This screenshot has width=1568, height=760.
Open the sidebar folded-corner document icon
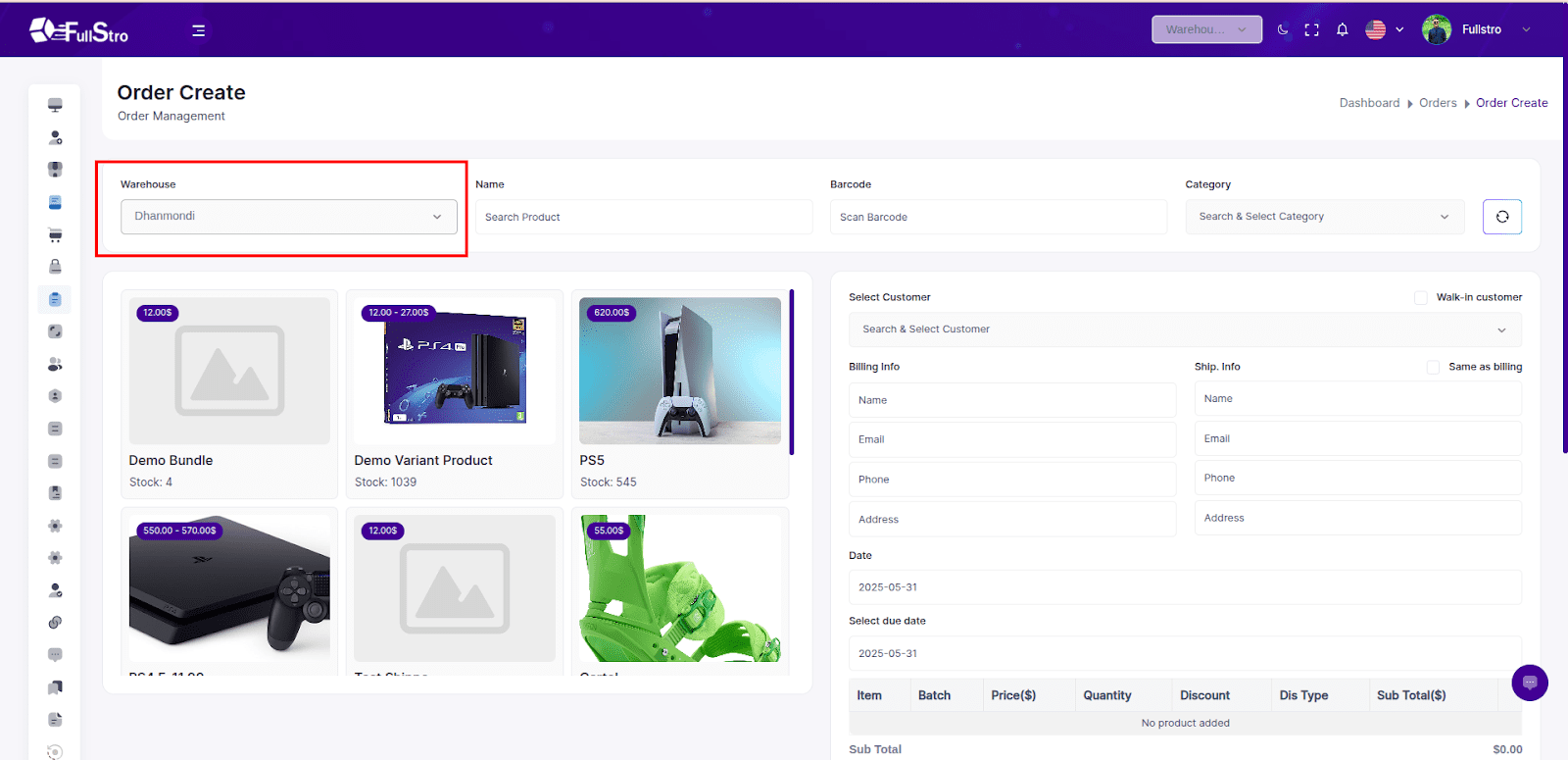point(55,720)
